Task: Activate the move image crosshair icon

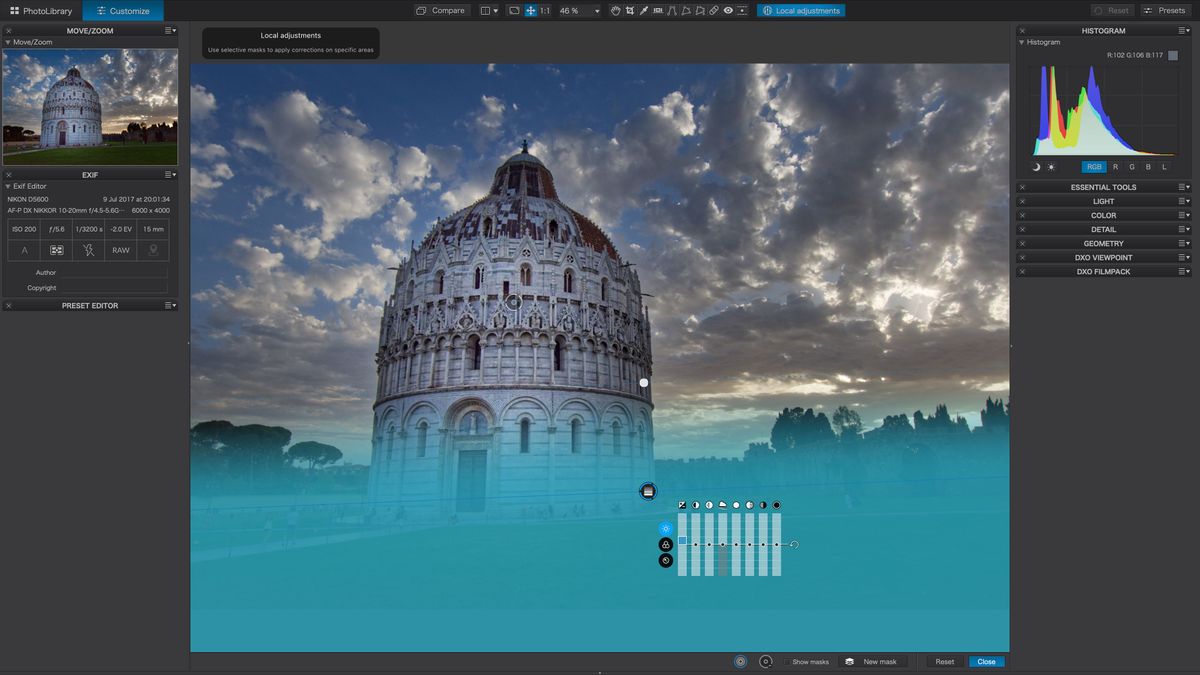Action: click(x=531, y=10)
